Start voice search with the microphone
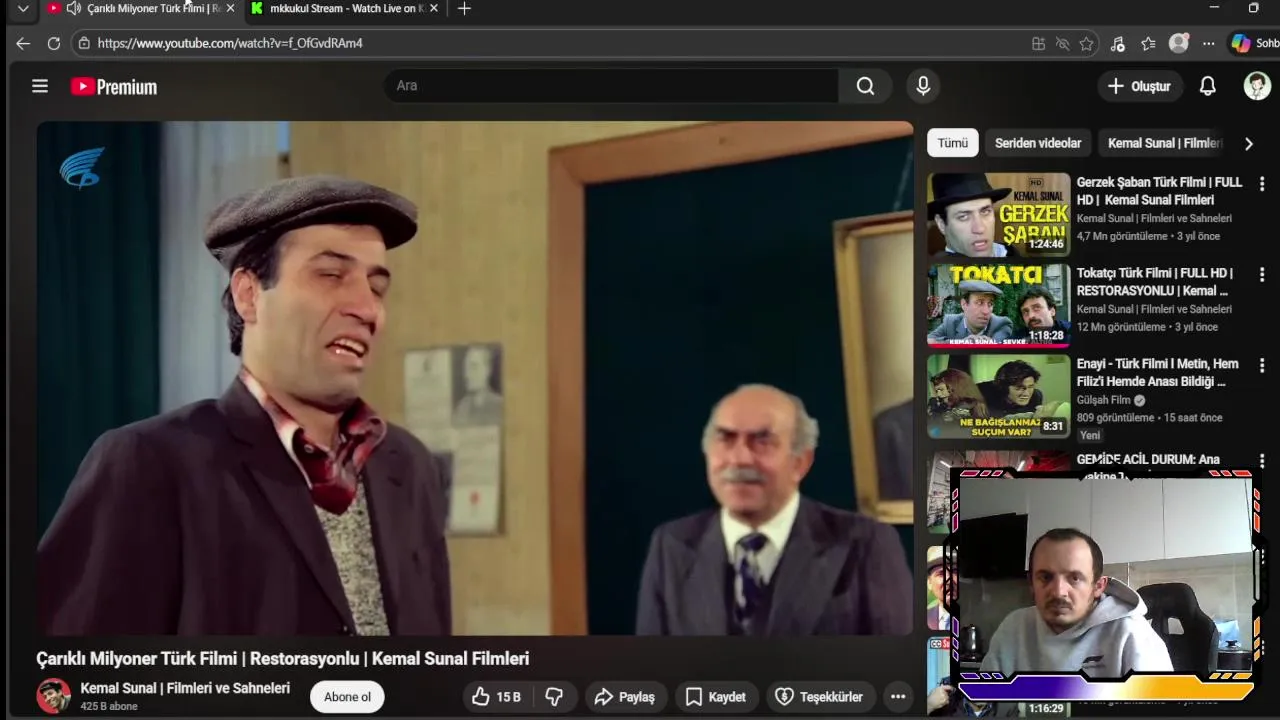 tap(923, 86)
